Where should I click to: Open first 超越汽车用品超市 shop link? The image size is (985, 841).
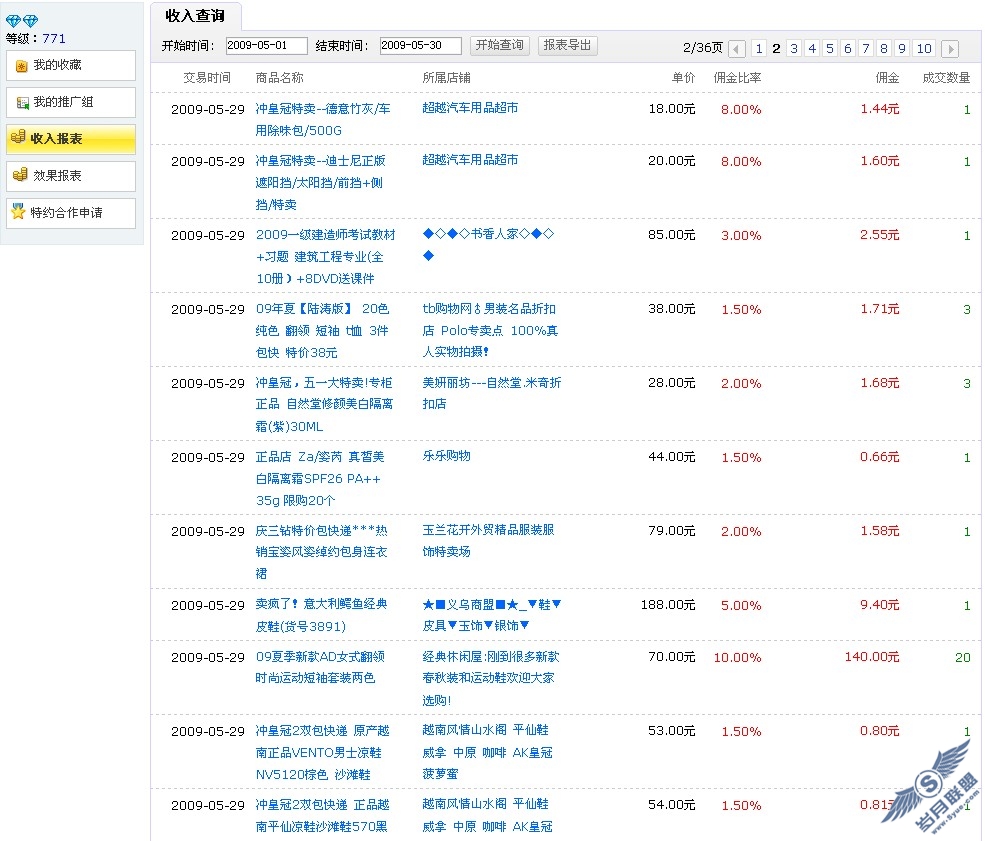click(470, 108)
